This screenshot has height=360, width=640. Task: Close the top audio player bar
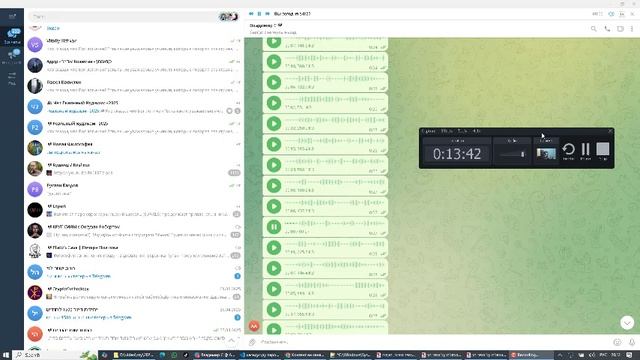point(632,14)
